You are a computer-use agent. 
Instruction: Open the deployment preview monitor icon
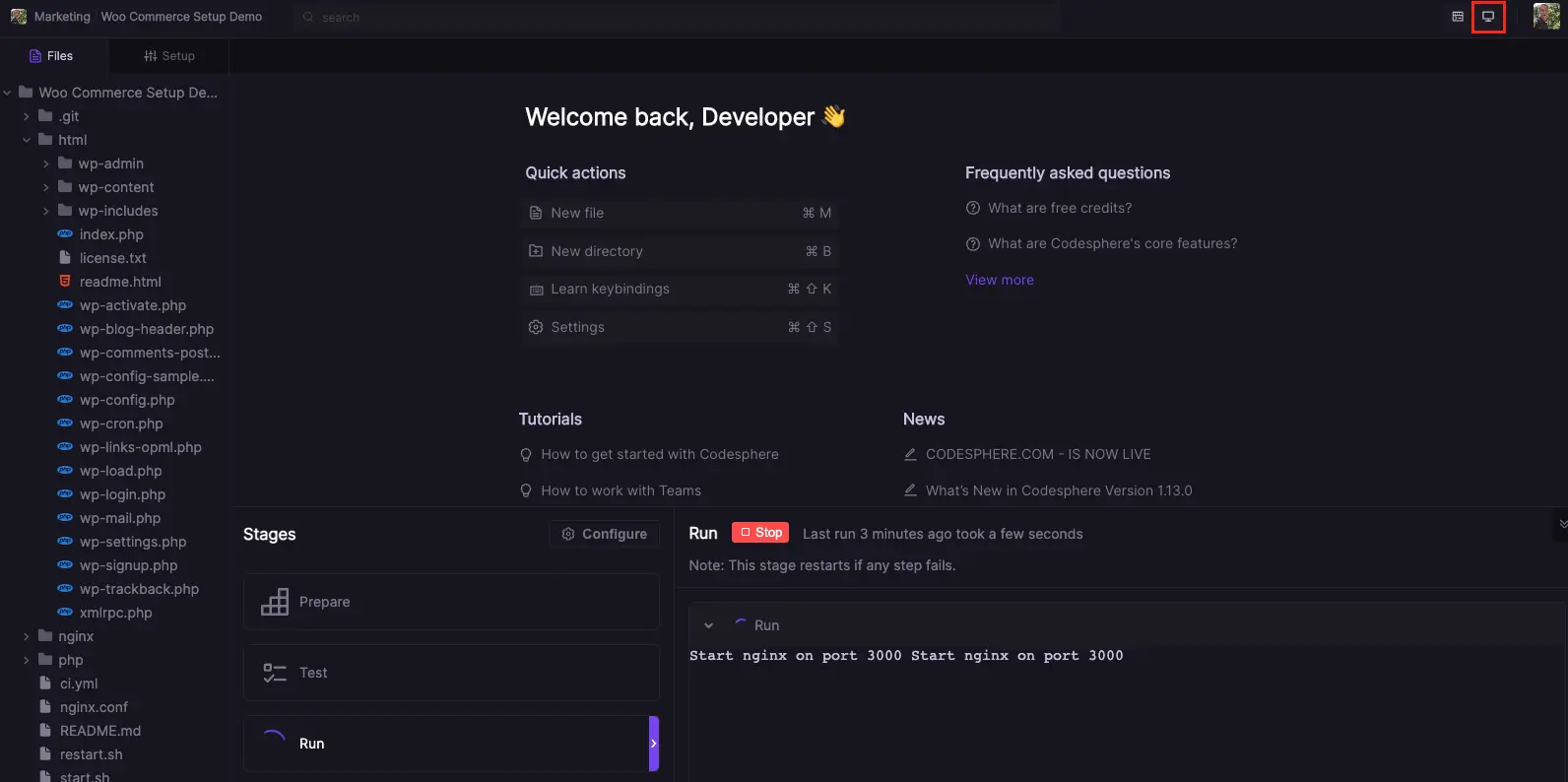coord(1487,17)
